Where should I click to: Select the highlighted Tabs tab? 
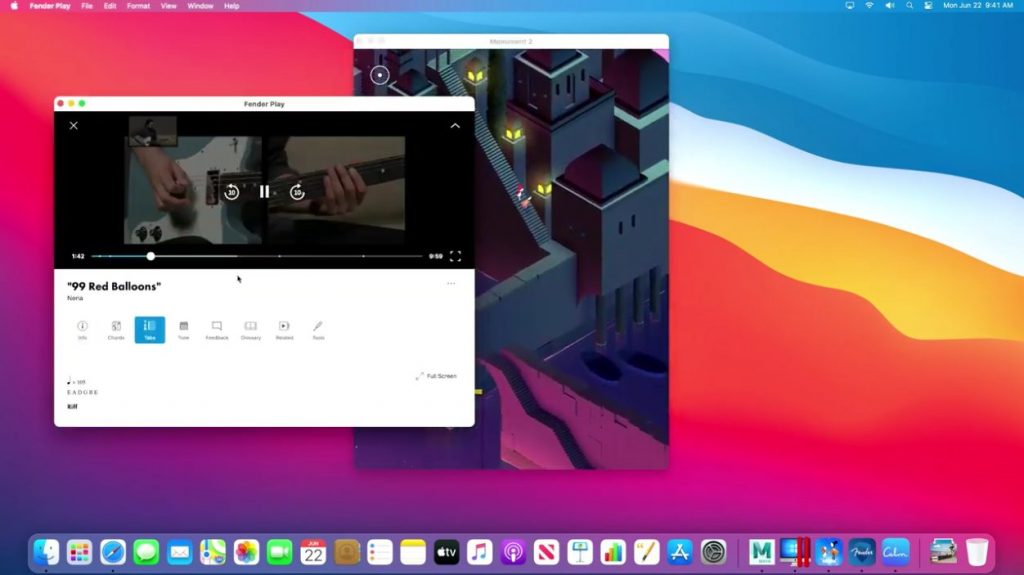point(150,330)
